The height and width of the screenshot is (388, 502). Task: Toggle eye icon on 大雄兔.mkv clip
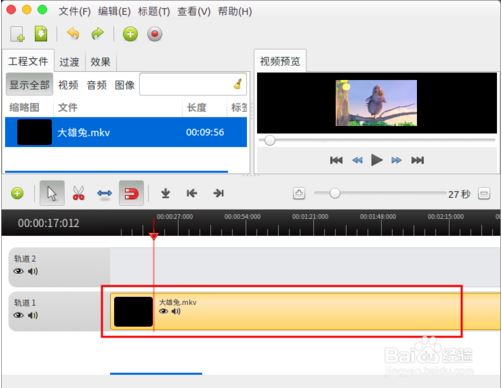(x=163, y=311)
